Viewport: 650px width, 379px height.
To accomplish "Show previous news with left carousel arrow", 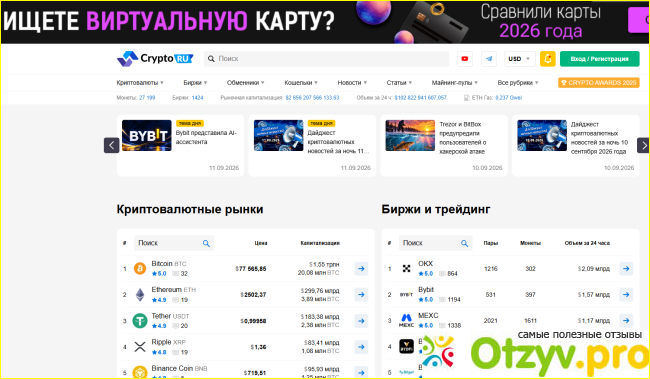I will tap(112, 145).
